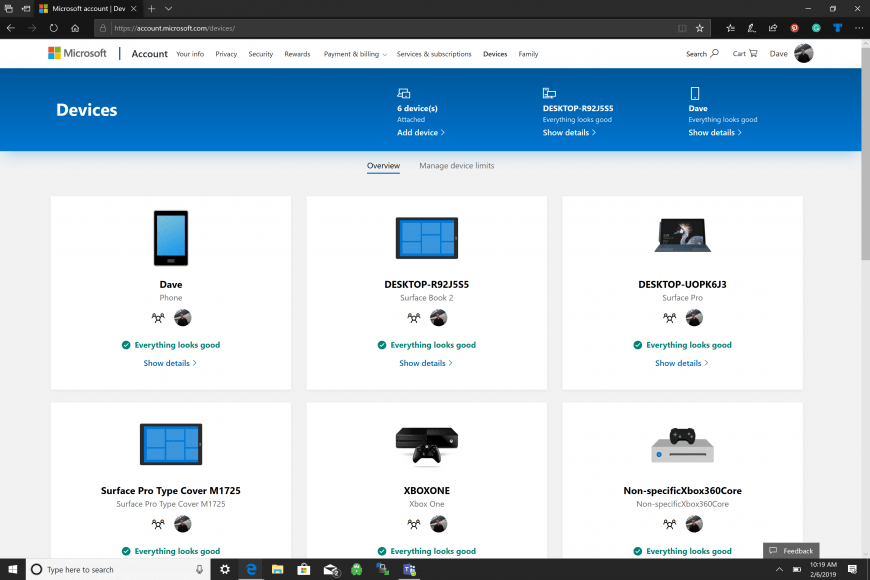Open the Edge browser taskbar icon
This screenshot has height=580, width=870.
point(251,569)
